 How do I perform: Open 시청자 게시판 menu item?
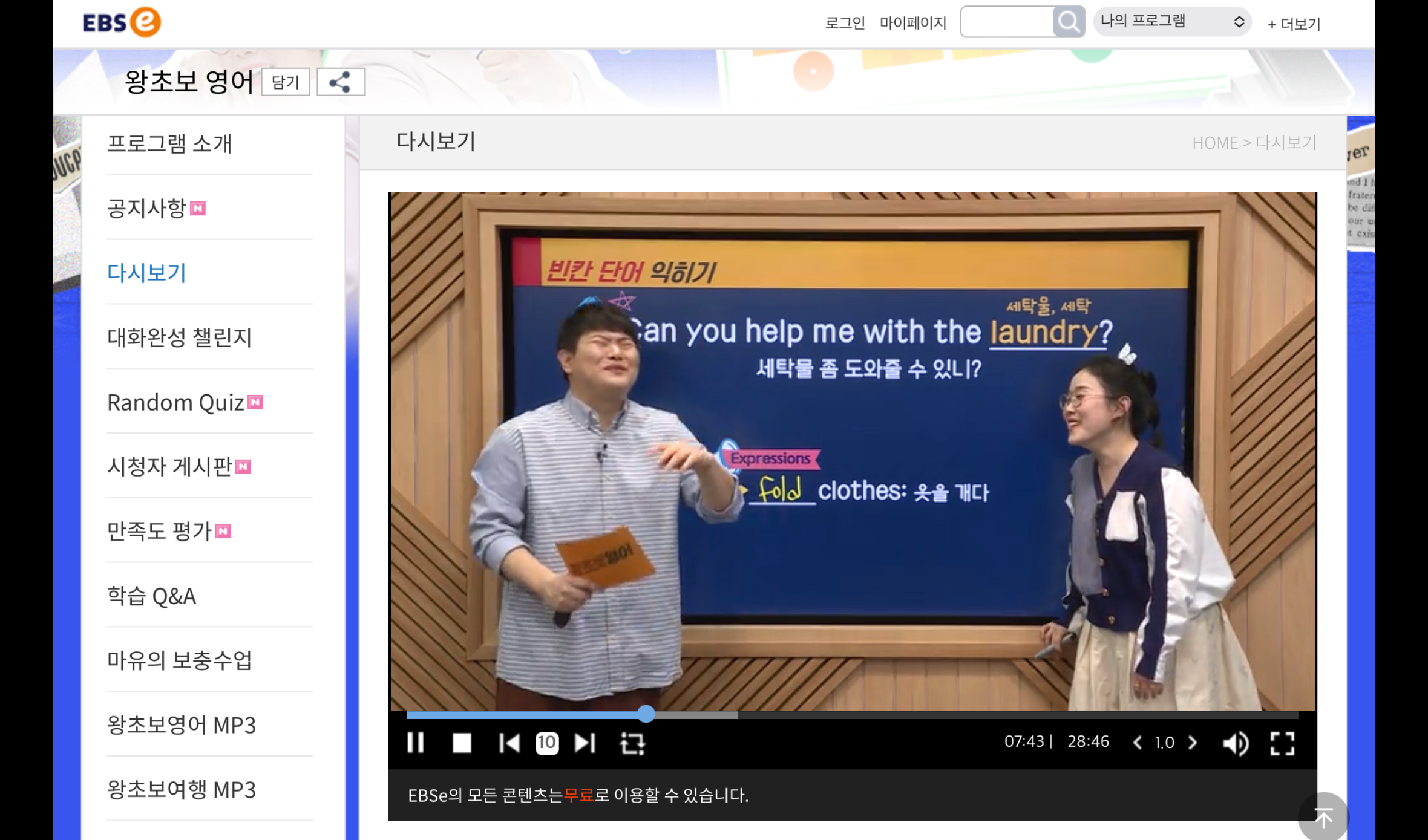(169, 466)
